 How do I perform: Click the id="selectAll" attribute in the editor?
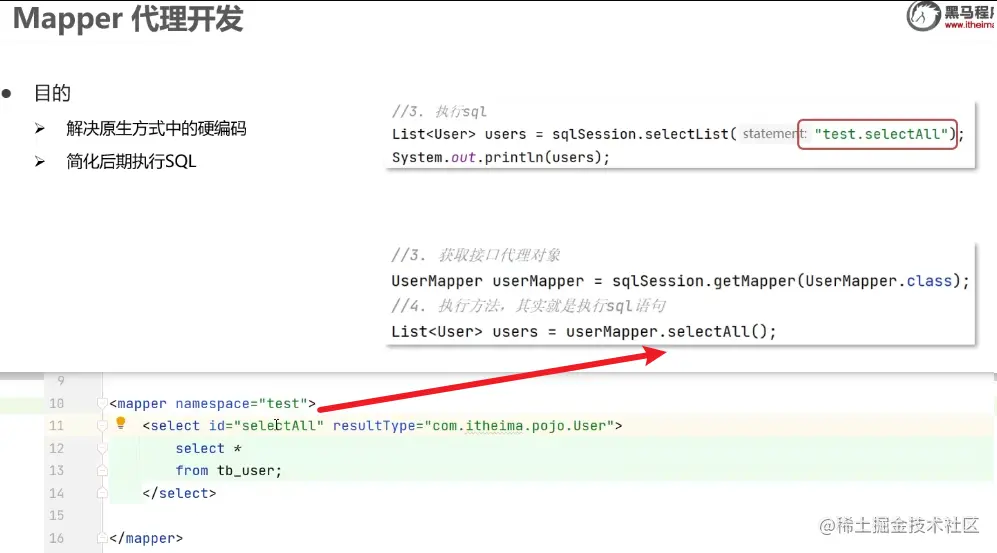coord(266,425)
